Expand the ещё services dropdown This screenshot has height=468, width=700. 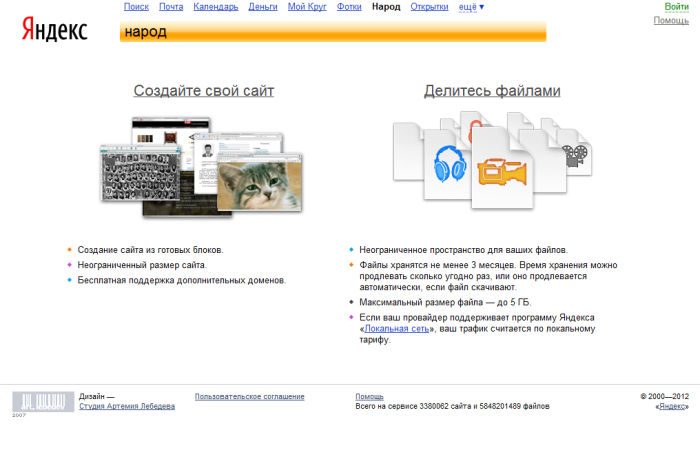coord(471,7)
